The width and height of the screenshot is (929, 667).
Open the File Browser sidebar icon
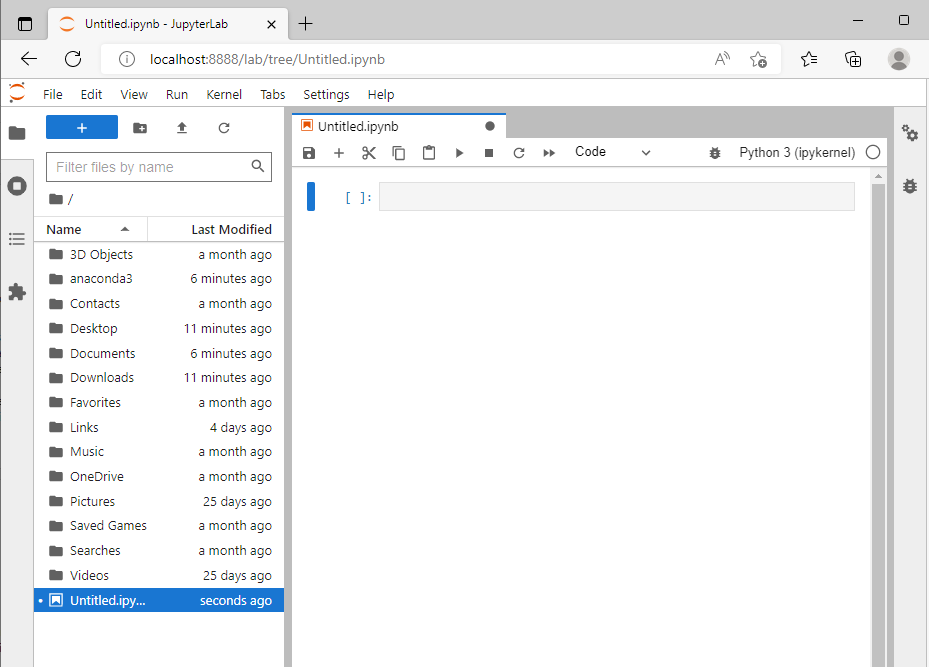click(17, 133)
